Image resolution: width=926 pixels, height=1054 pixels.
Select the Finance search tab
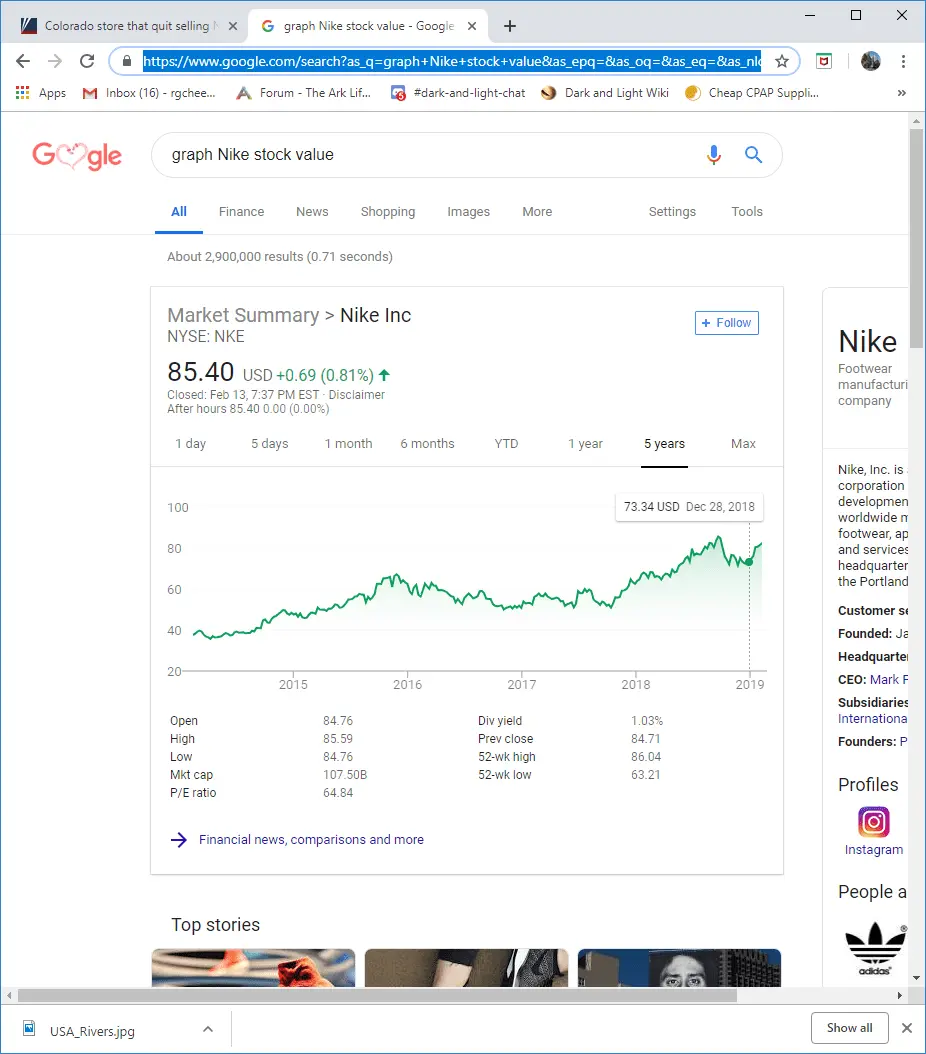pyautogui.click(x=241, y=212)
